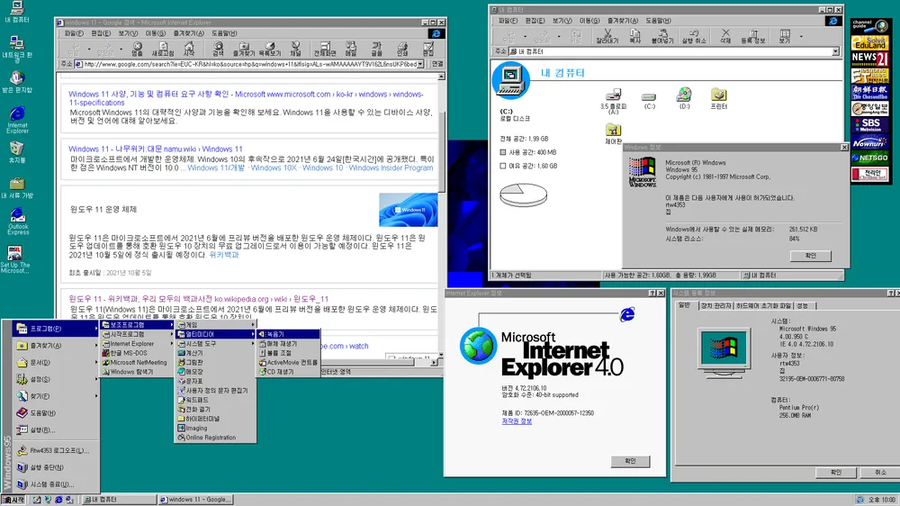Select the (C:) drive icon
This screenshot has width=900, height=506.
649,101
